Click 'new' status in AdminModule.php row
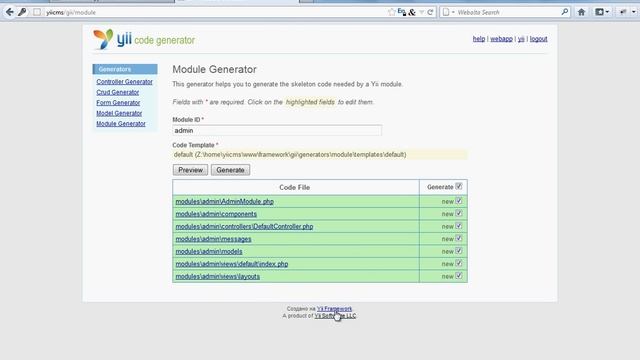This screenshot has height=360, width=640. (x=447, y=202)
